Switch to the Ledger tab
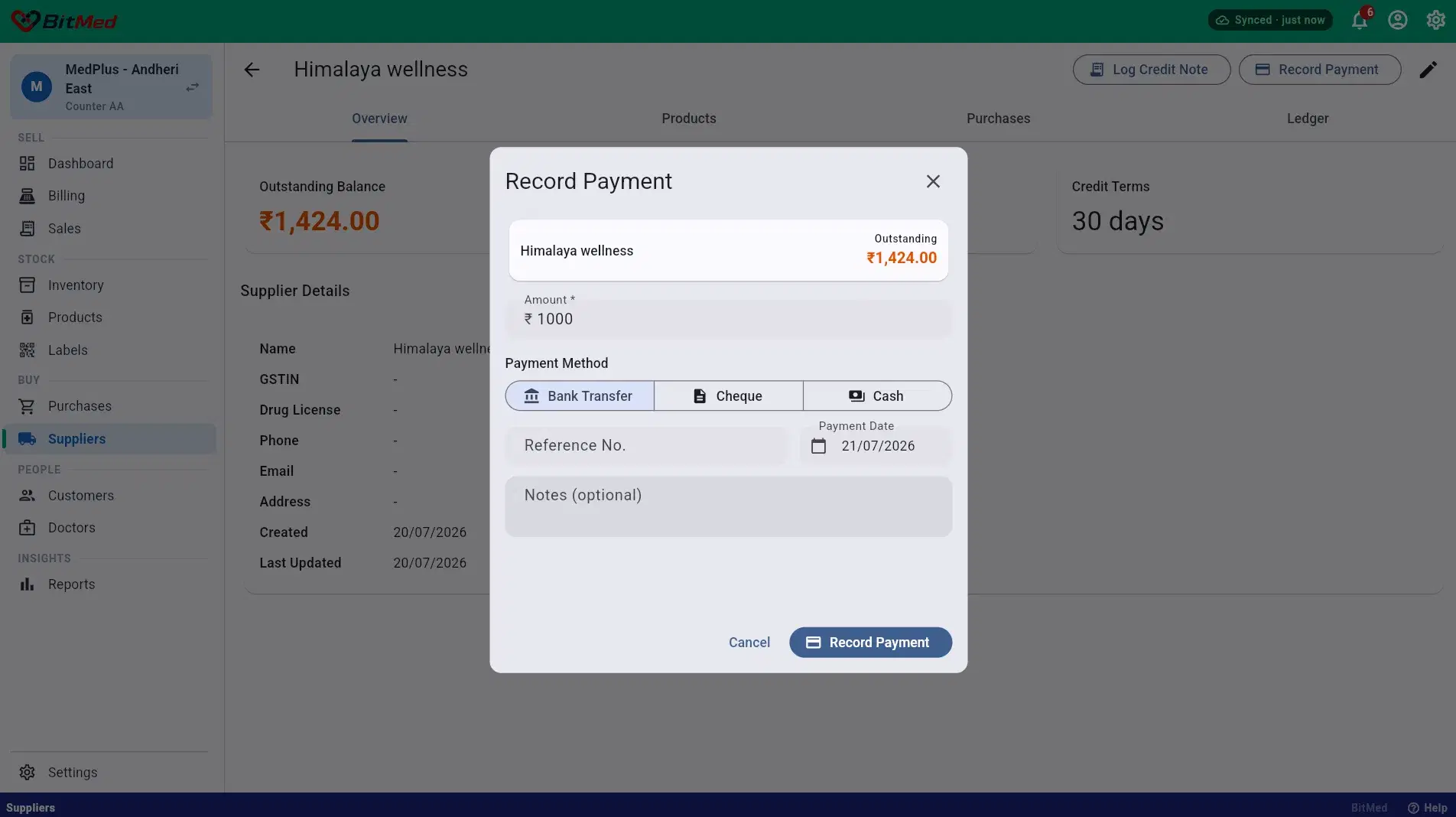The image size is (1456, 817). click(x=1308, y=119)
